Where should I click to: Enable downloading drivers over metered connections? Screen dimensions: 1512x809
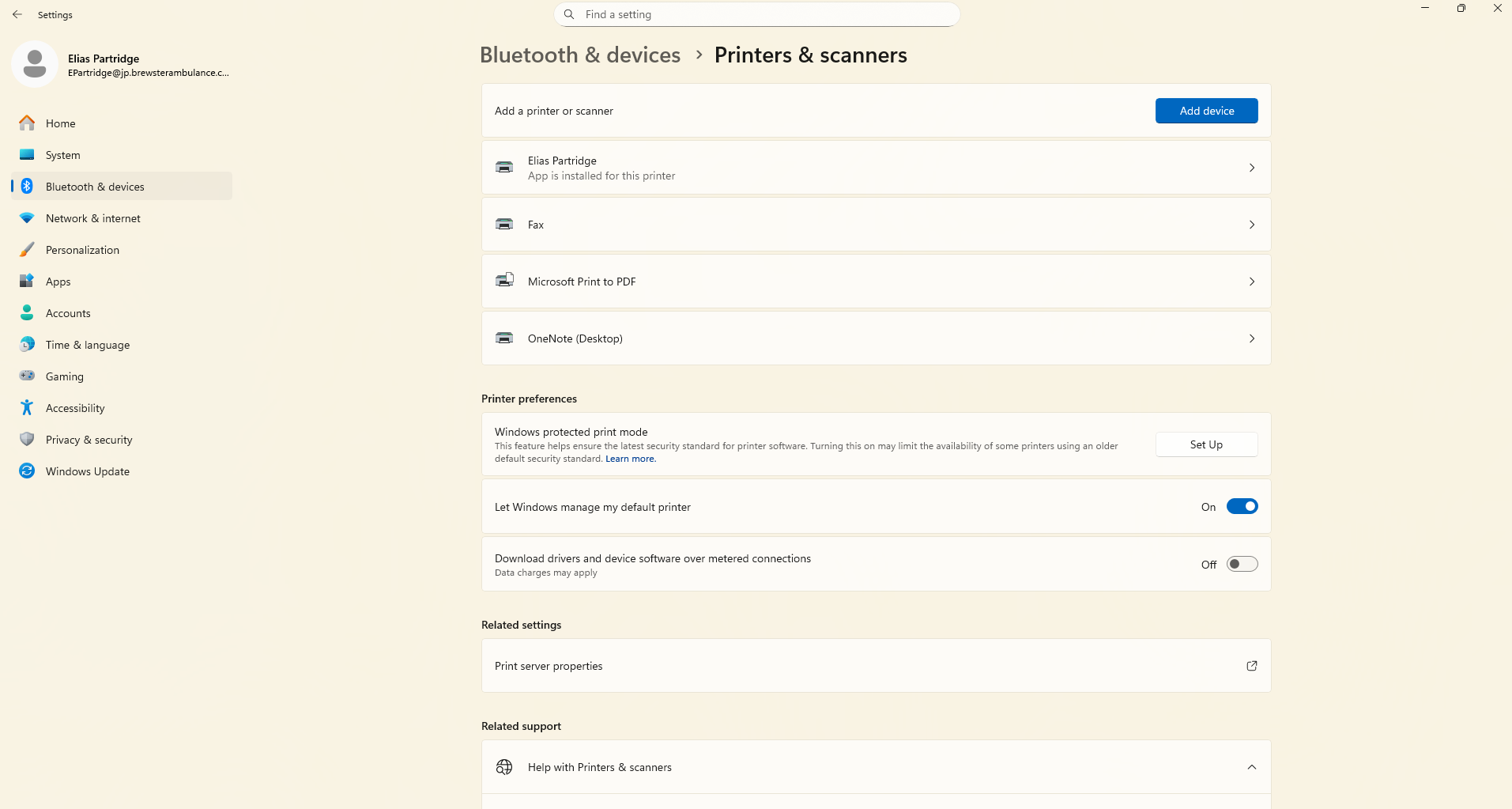click(x=1242, y=565)
